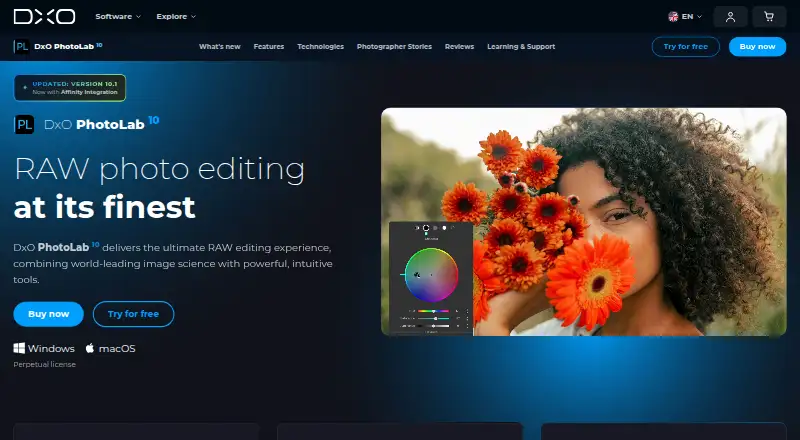Click the DxO logo in header
Screen dimensions: 800x440
click(44, 16)
